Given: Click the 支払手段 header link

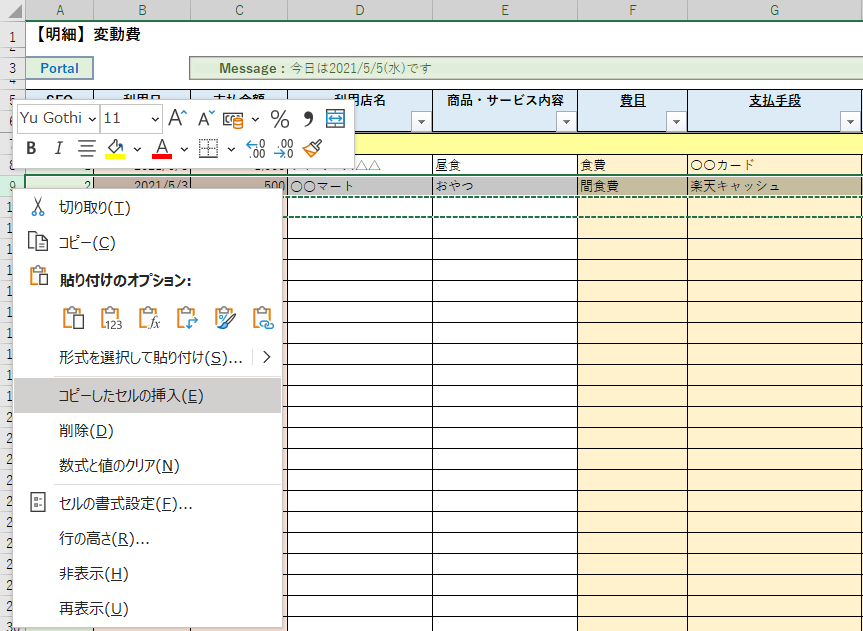Looking at the screenshot, I should pos(775,101).
